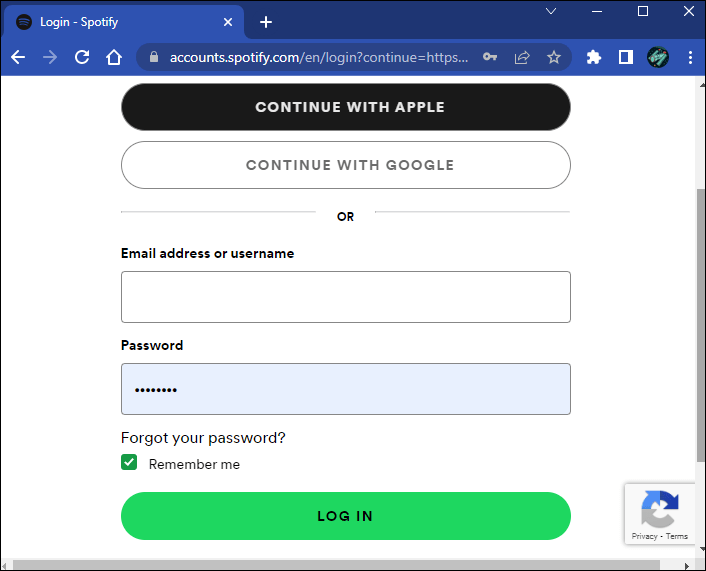
Task: Click Continue with Google button
Action: [346, 165]
